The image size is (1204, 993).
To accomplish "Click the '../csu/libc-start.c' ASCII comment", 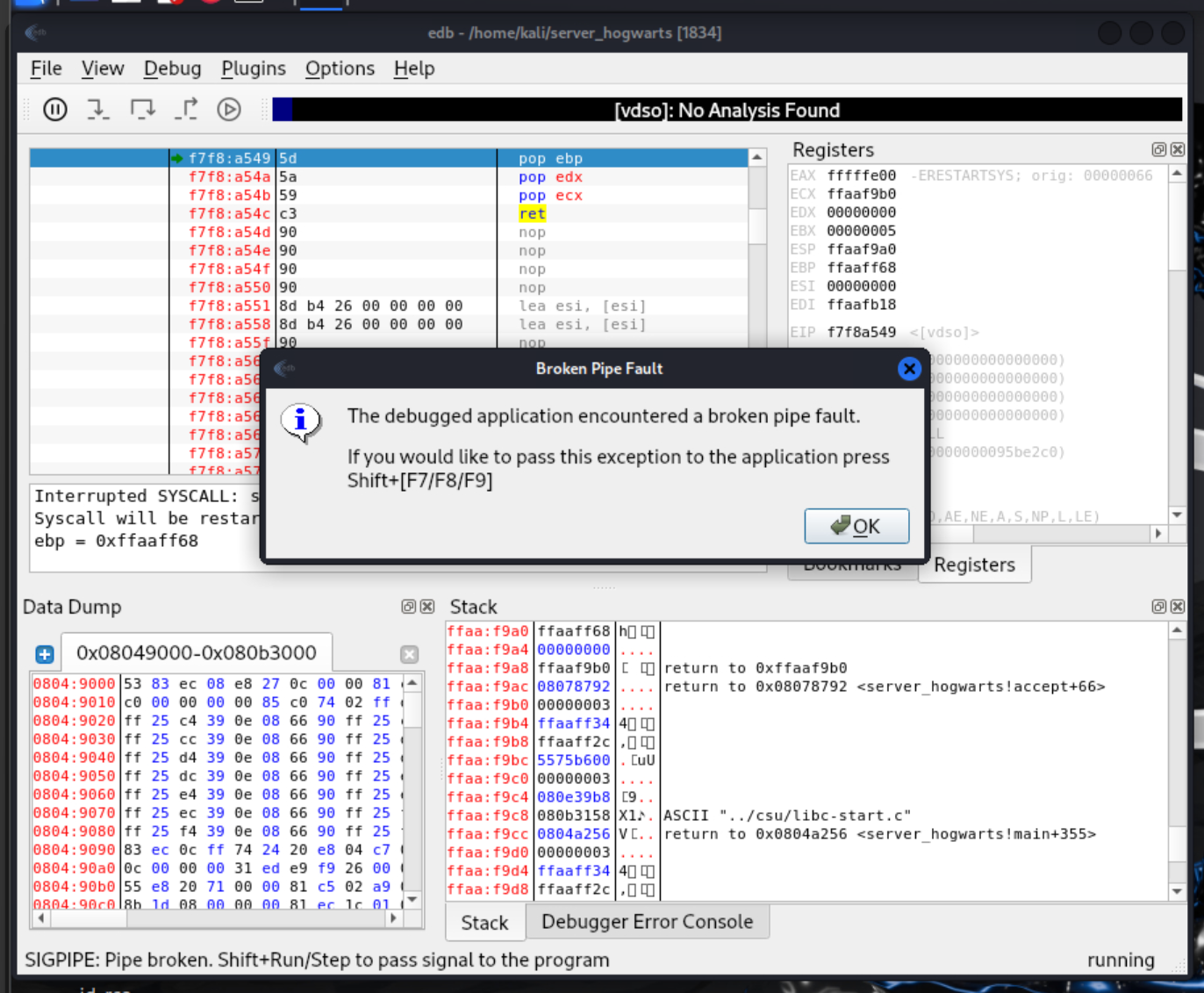I will [787, 816].
